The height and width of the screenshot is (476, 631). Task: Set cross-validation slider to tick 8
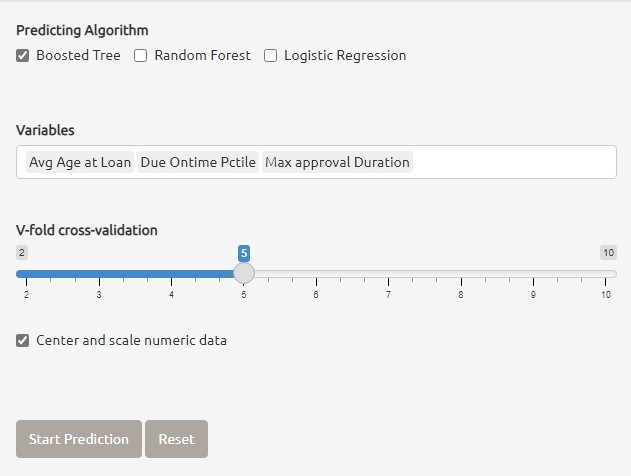point(461,274)
